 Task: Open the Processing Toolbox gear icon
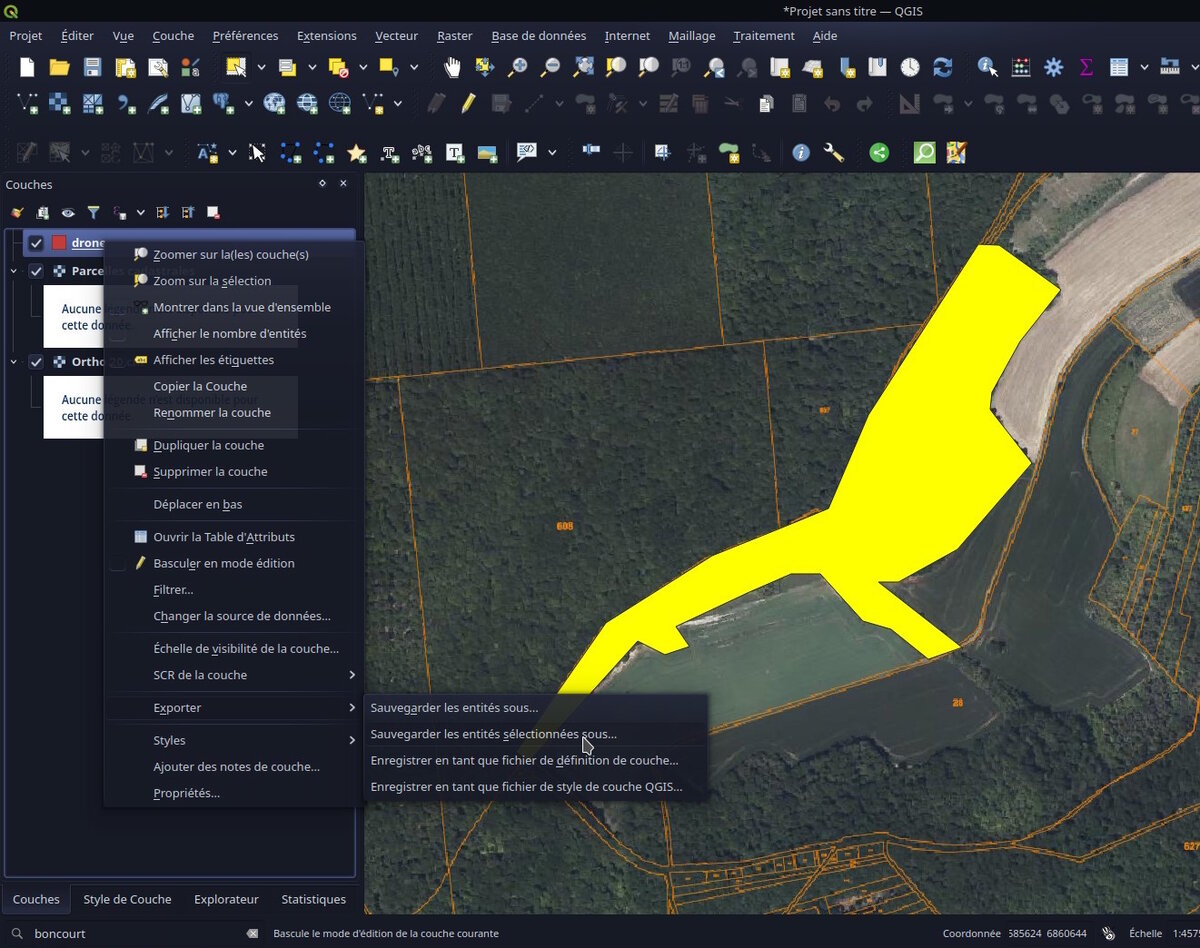[x=1053, y=67]
